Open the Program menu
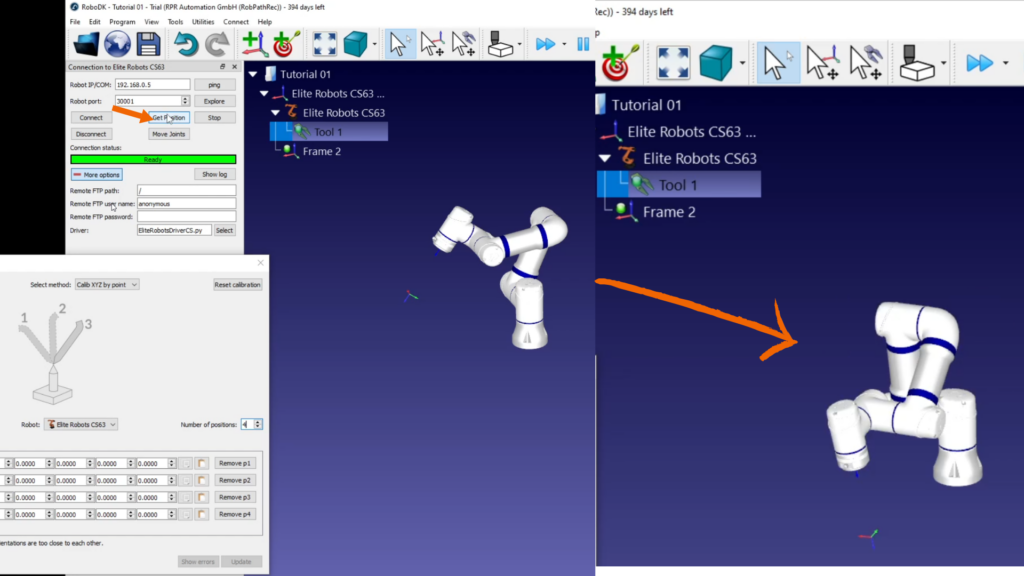Image resolution: width=1024 pixels, height=576 pixels. (x=122, y=22)
